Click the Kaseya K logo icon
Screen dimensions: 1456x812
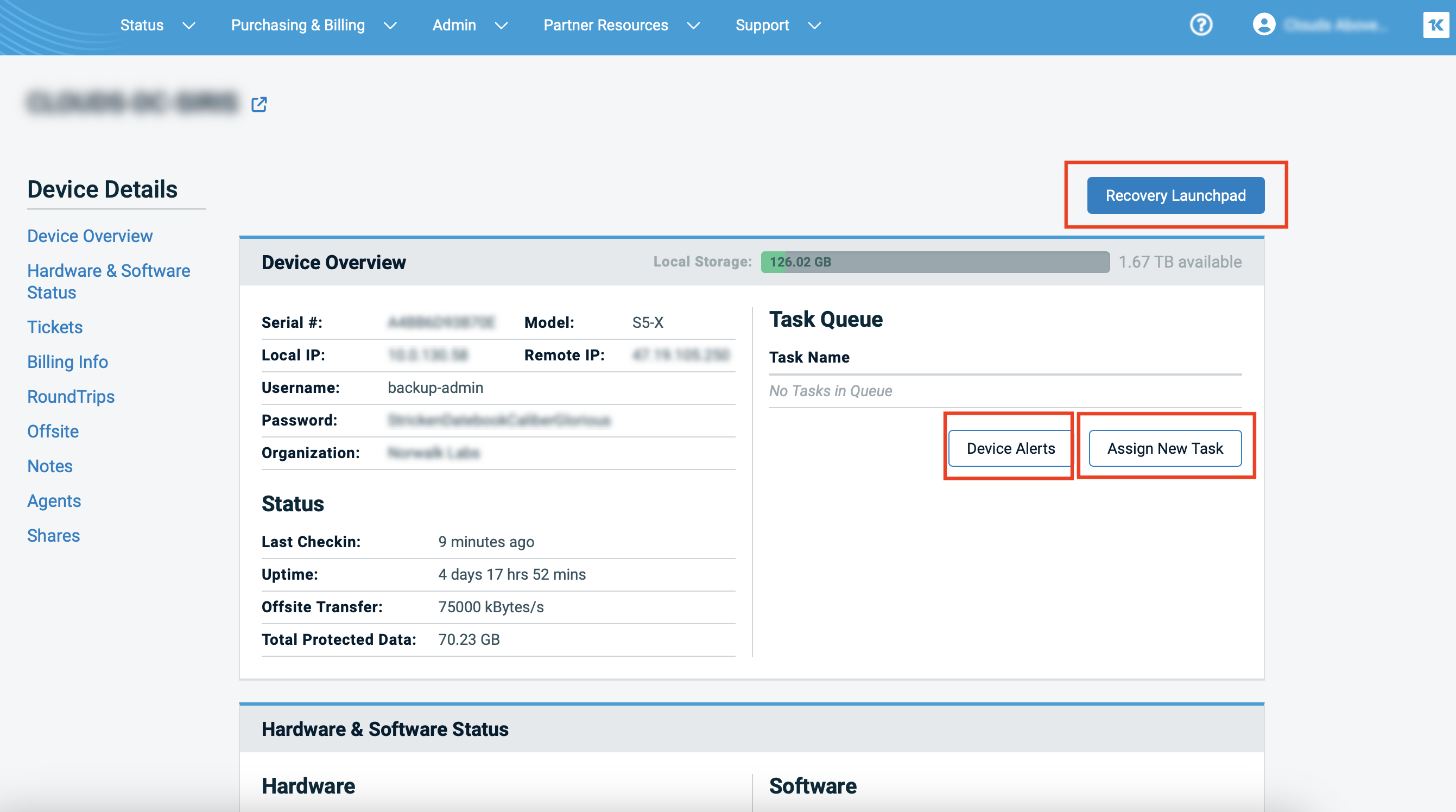[1436, 25]
